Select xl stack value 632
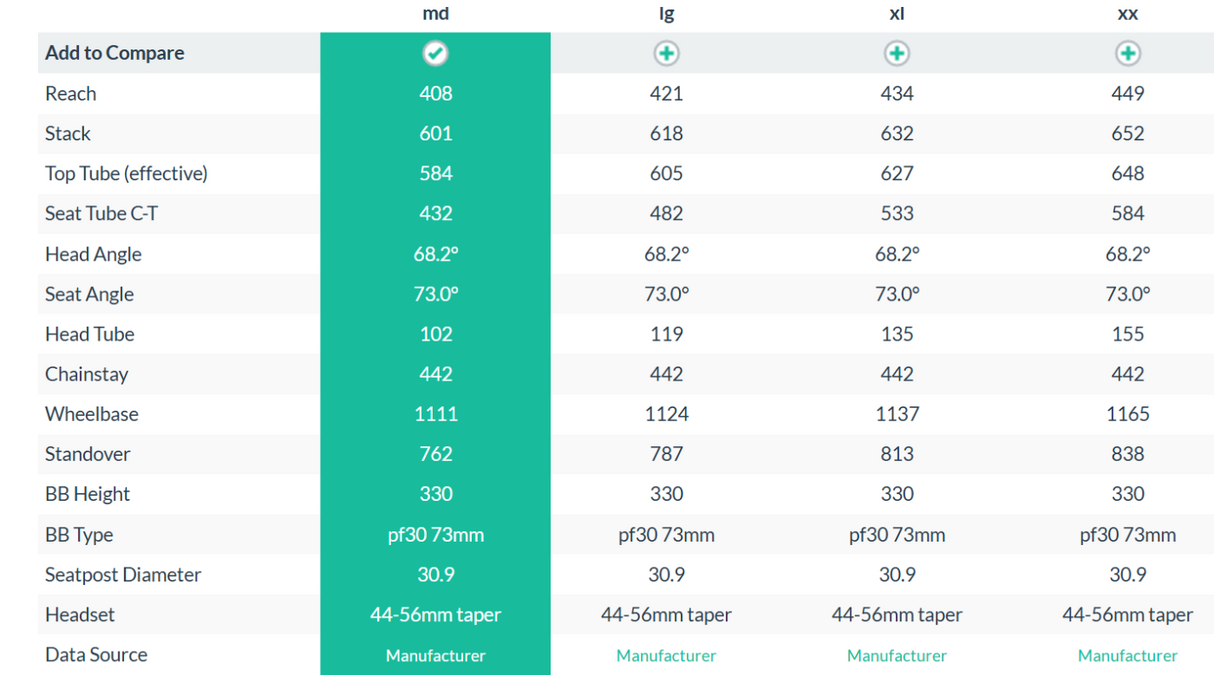 pyautogui.click(x=897, y=134)
